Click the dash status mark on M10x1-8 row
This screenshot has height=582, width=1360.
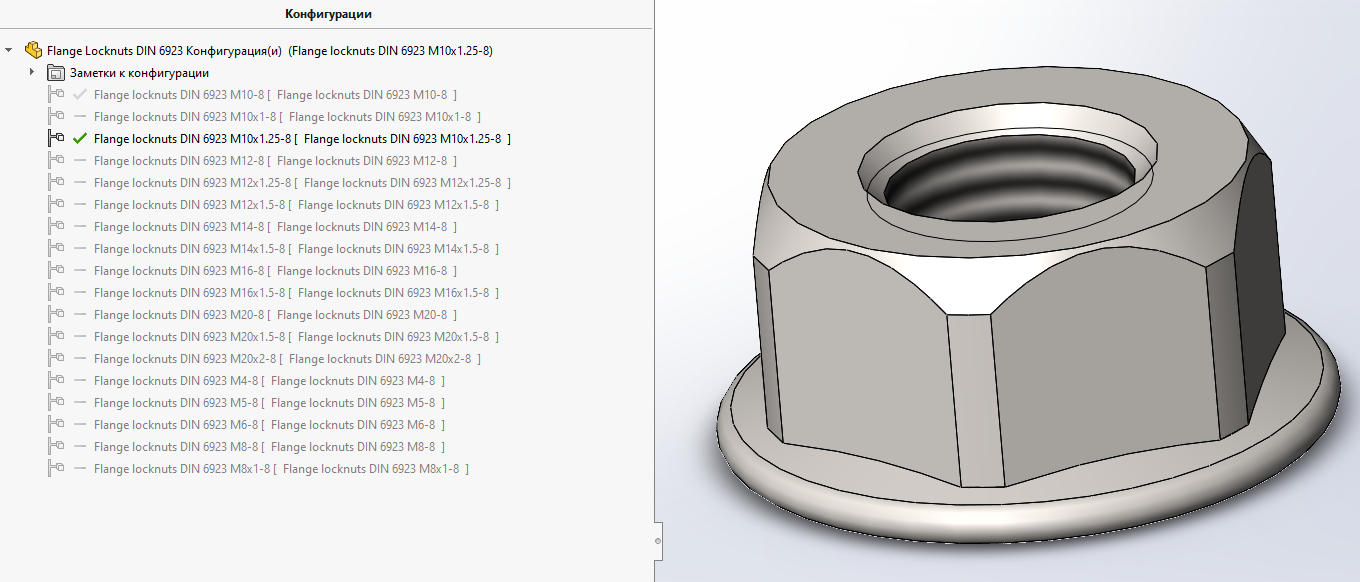click(81, 117)
